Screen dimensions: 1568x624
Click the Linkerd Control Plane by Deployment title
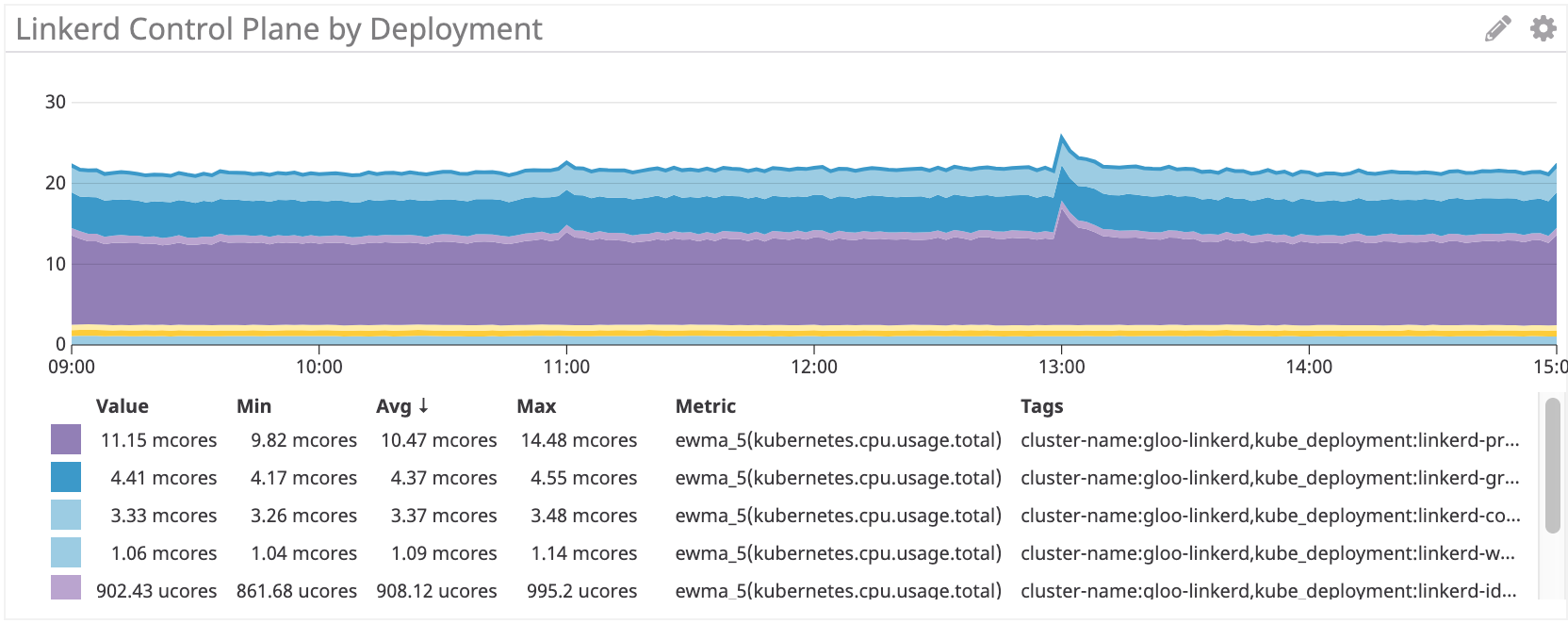tap(279, 29)
